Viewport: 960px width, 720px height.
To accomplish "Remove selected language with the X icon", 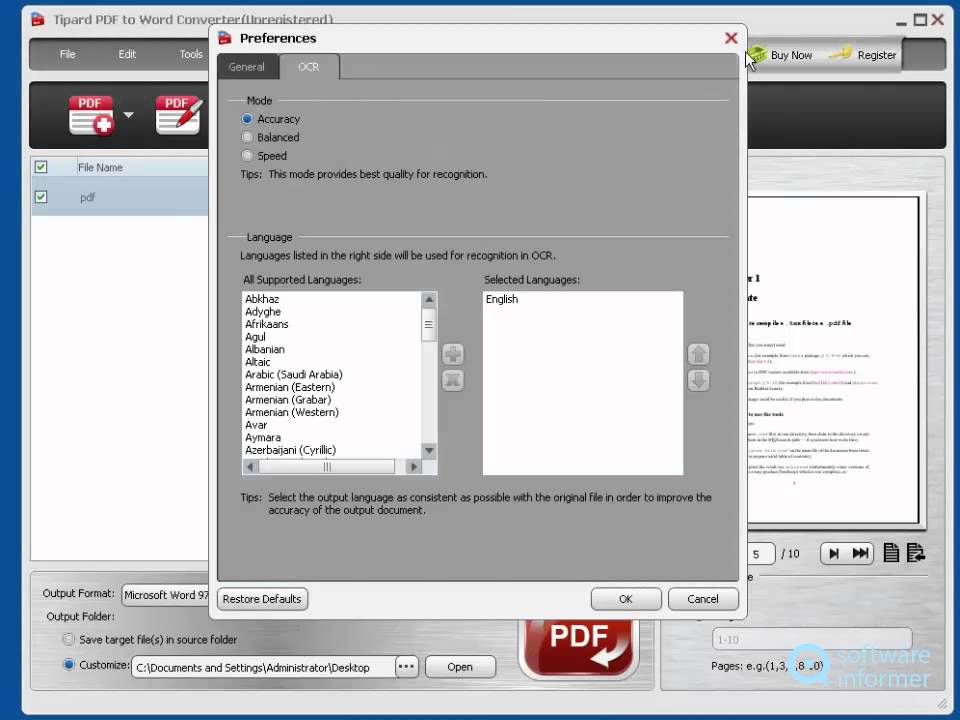I will click(453, 380).
